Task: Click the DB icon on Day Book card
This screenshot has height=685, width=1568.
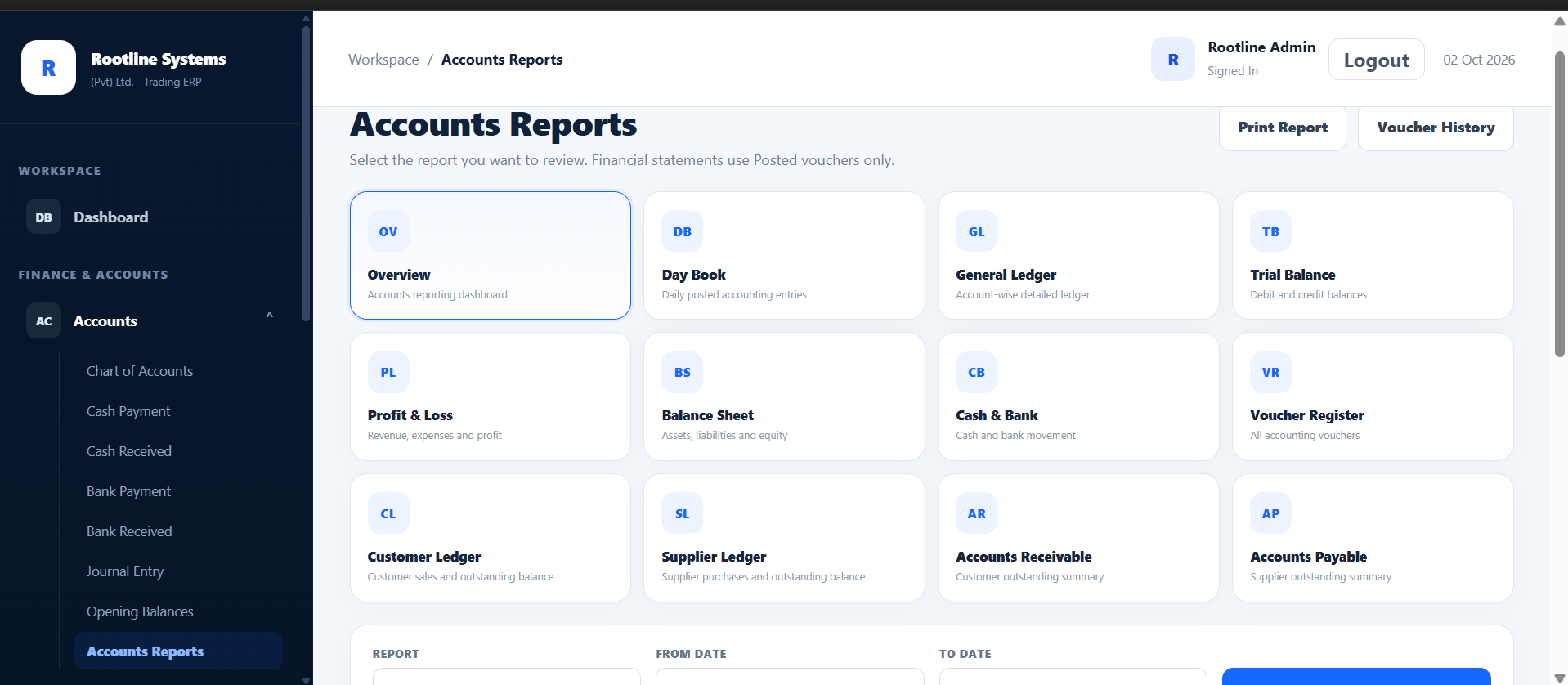Action: tap(683, 231)
